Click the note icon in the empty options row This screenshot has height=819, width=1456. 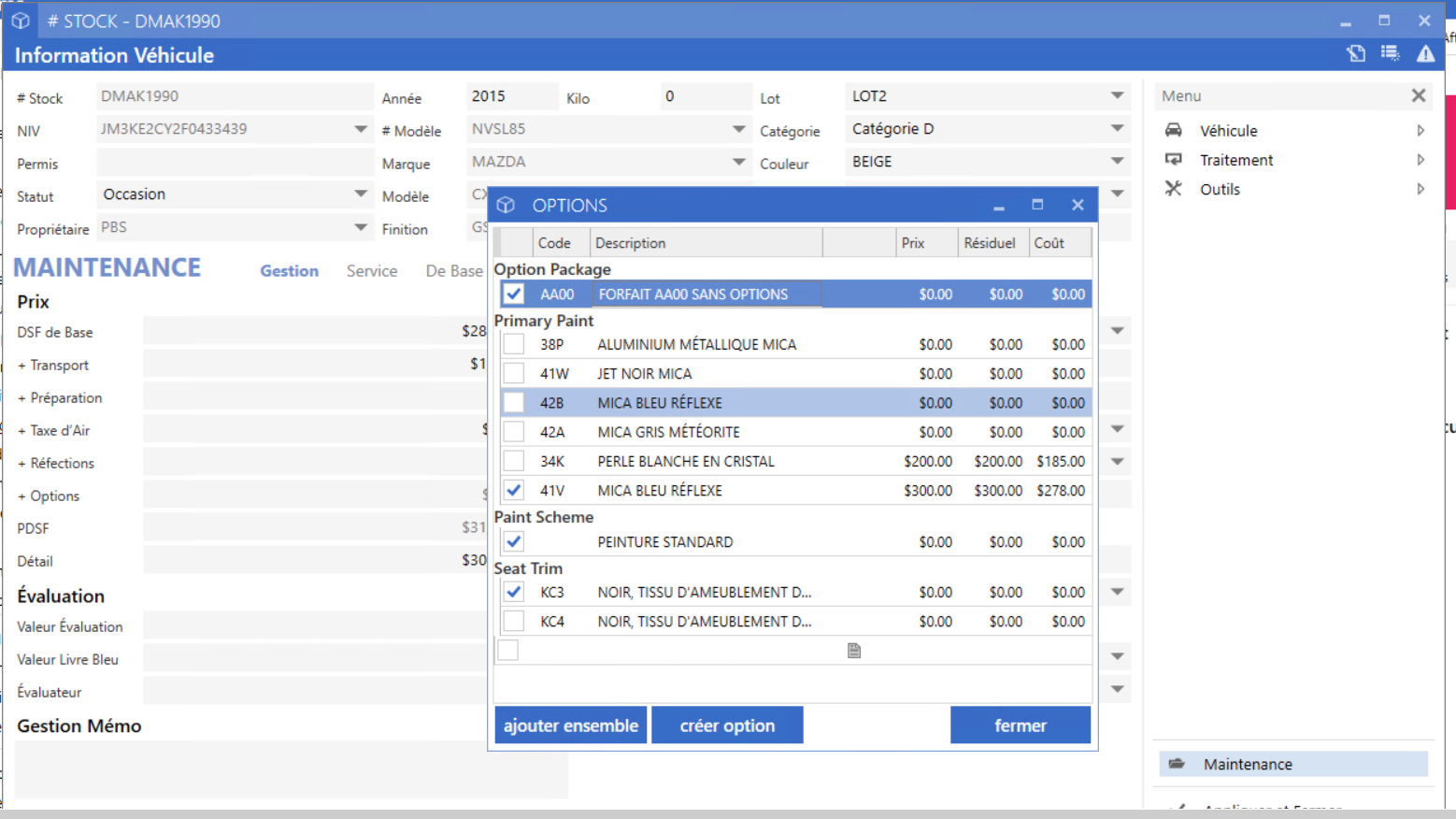click(853, 651)
